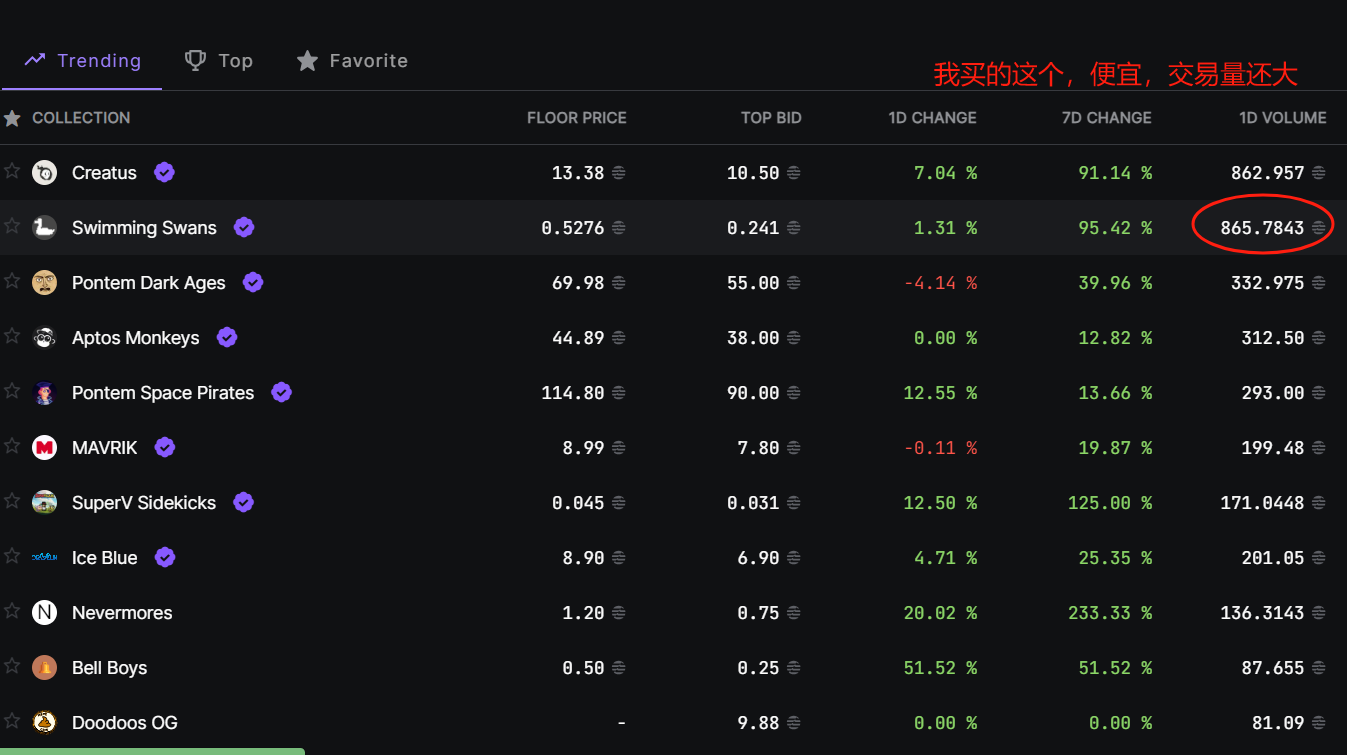
Task: Click the star icon in the column header
Action: point(12,118)
